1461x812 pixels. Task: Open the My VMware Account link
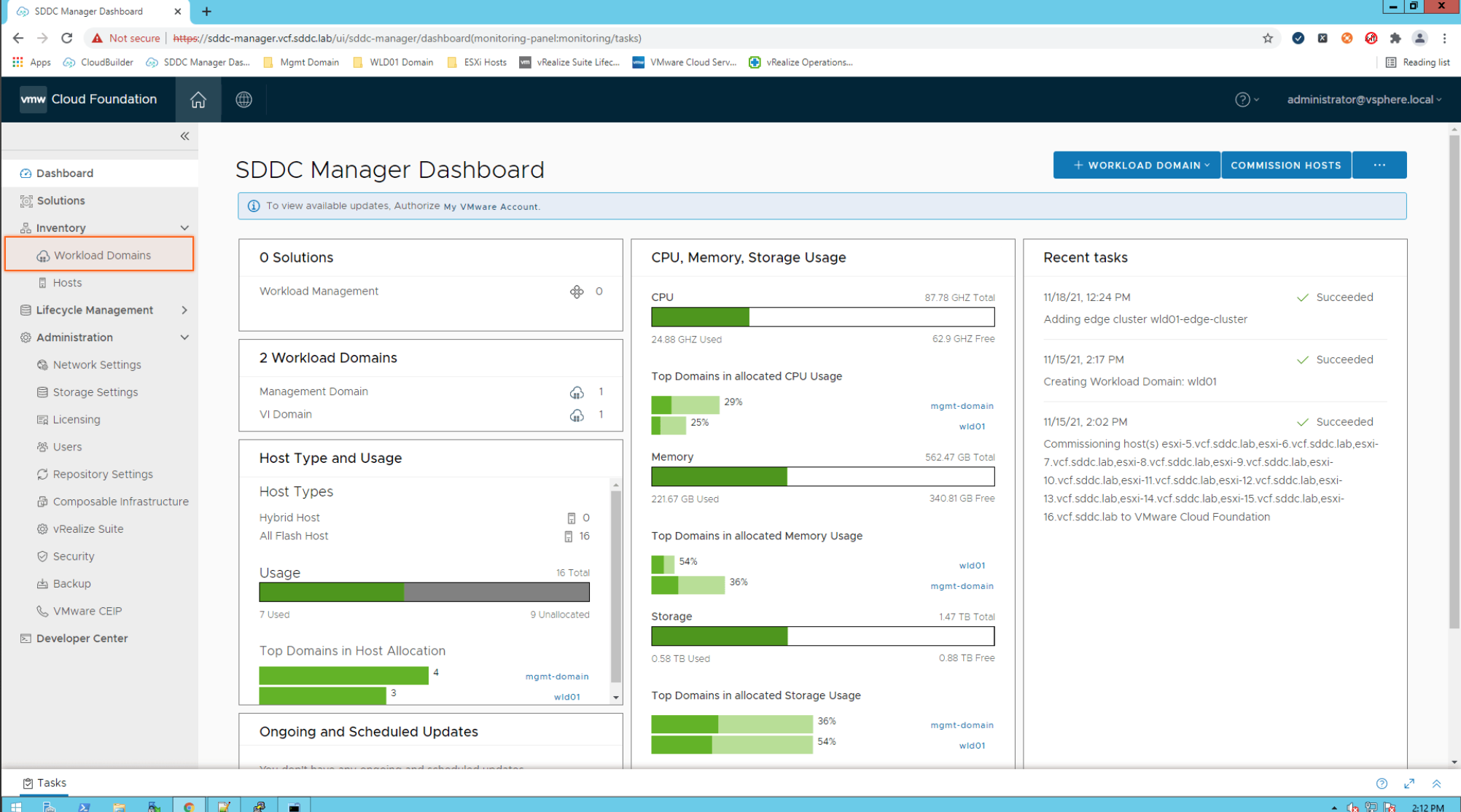[x=491, y=207]
